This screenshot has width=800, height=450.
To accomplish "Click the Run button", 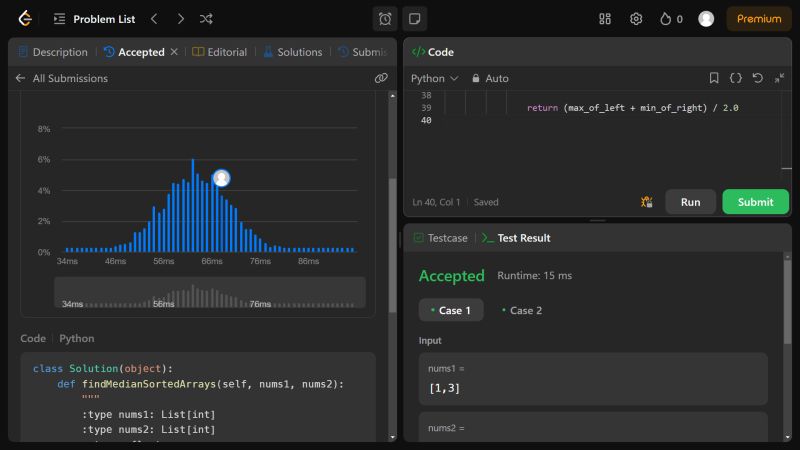I will click(x=690, y=202).
